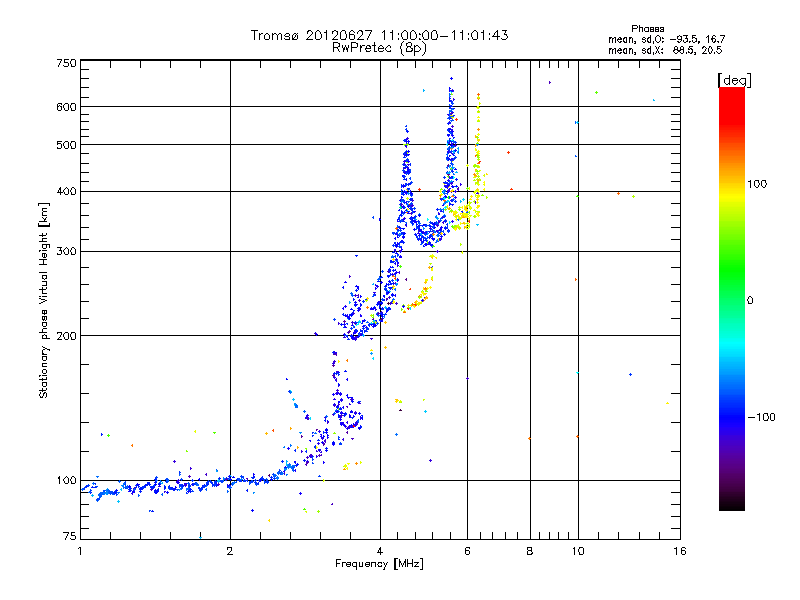Click the colorbar tick label '0'
800x600 pixels.
(750, 300)
